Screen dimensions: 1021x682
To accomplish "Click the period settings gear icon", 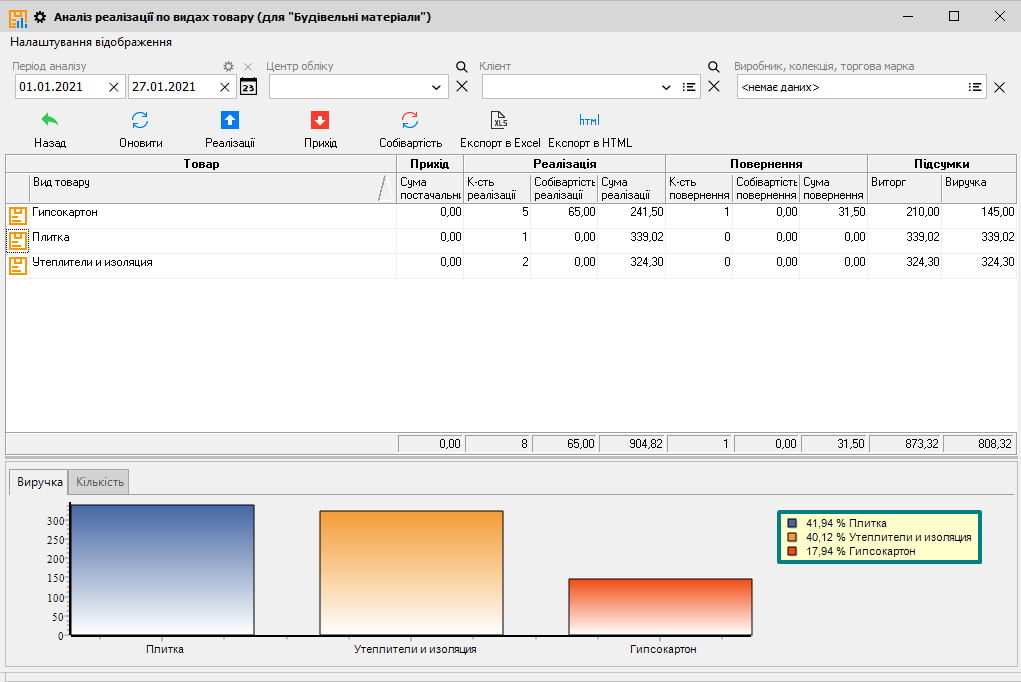I will 228,67.
